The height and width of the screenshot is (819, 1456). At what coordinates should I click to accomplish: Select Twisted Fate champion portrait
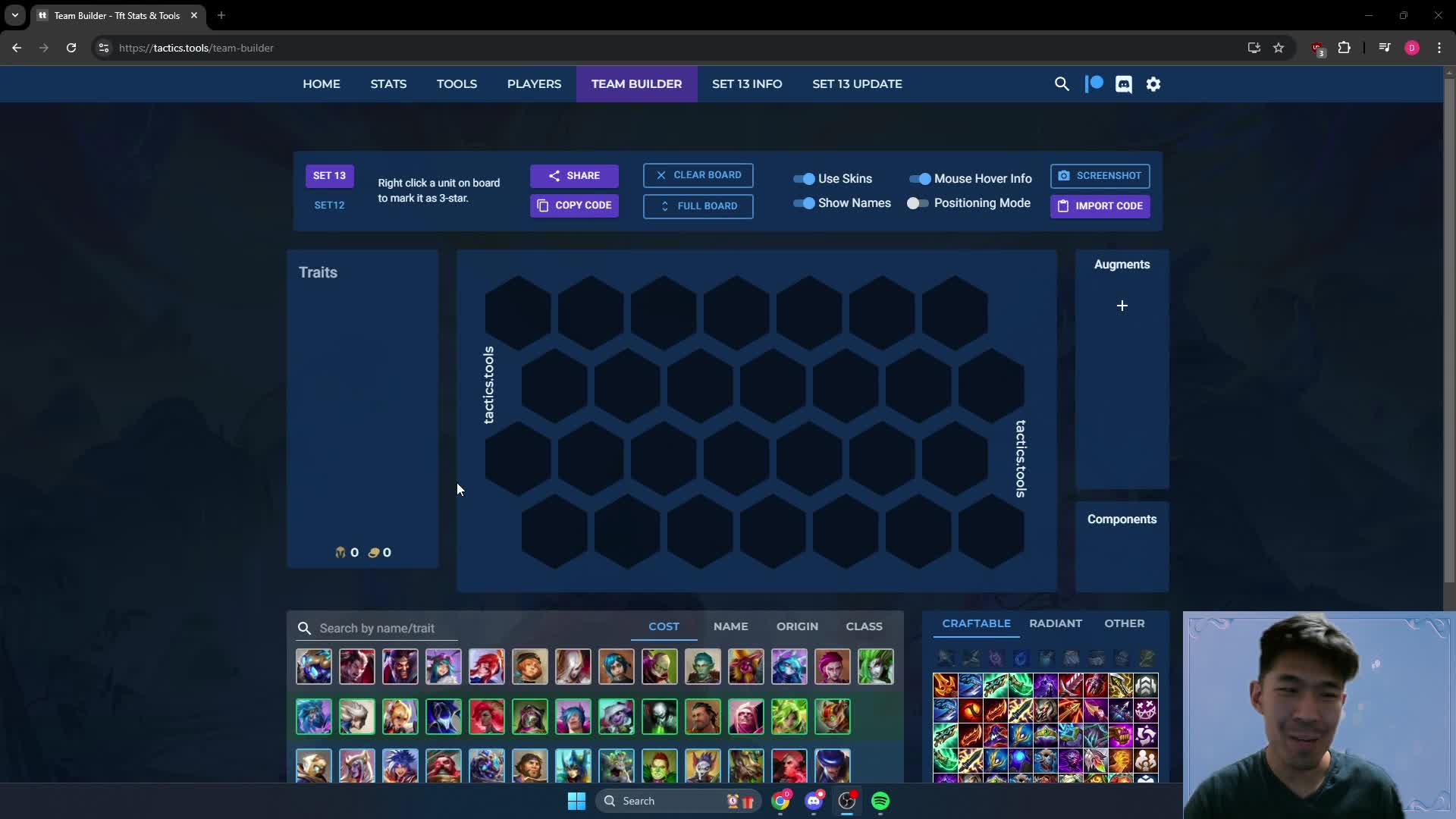(x=832, y=766)
